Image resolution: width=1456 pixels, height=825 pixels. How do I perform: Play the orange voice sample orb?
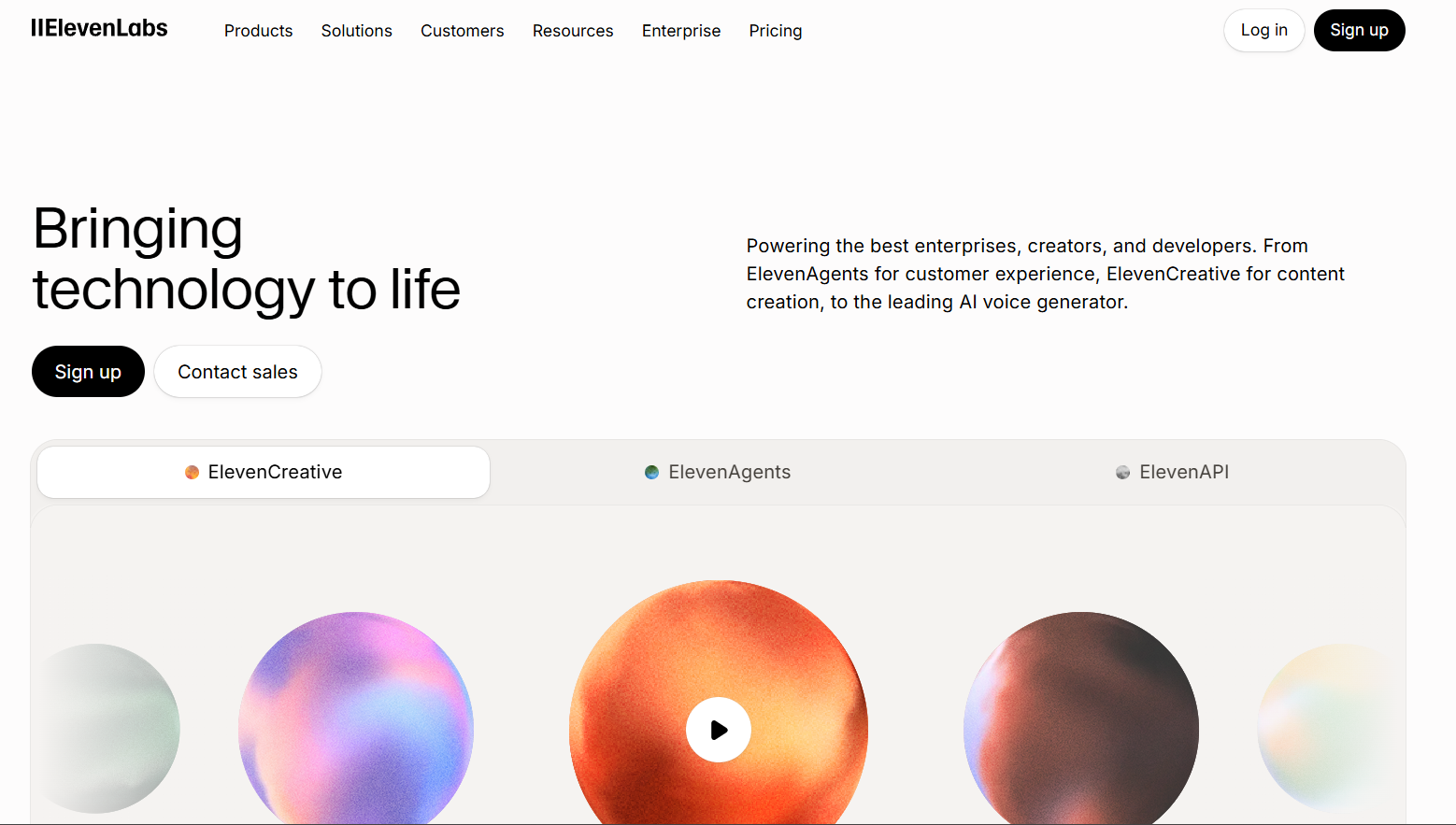pyautogui.click(x=718, y=730)
